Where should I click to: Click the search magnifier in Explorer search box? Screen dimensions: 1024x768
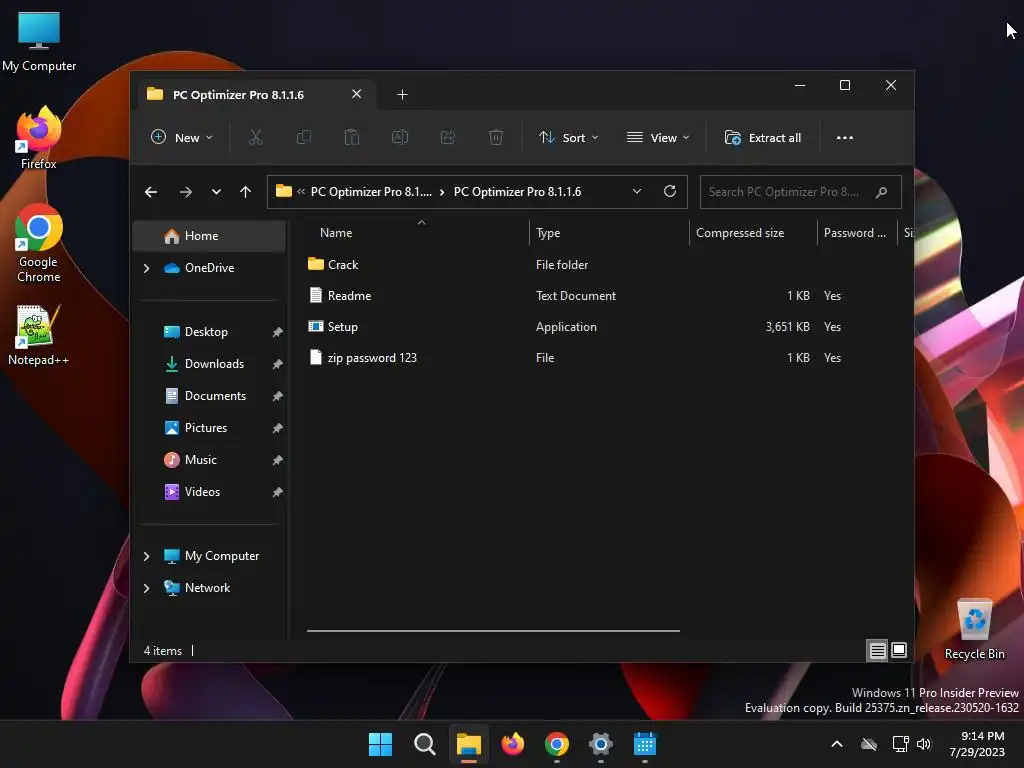coord(881,192)
